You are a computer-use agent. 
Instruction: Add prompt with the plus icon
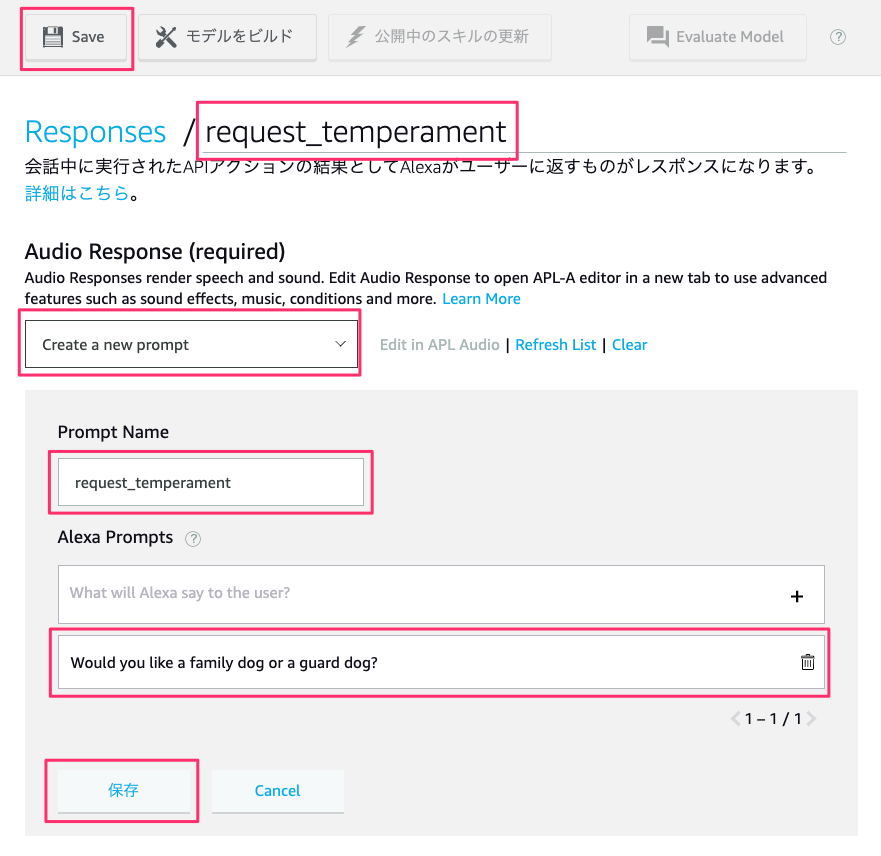click(x=797, y=596)
